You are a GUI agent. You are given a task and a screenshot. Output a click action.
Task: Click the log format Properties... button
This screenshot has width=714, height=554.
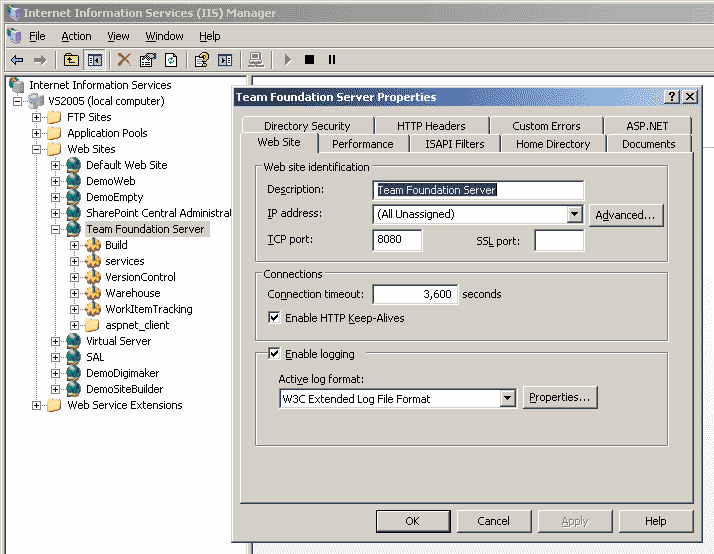click(x=560, y=397)
